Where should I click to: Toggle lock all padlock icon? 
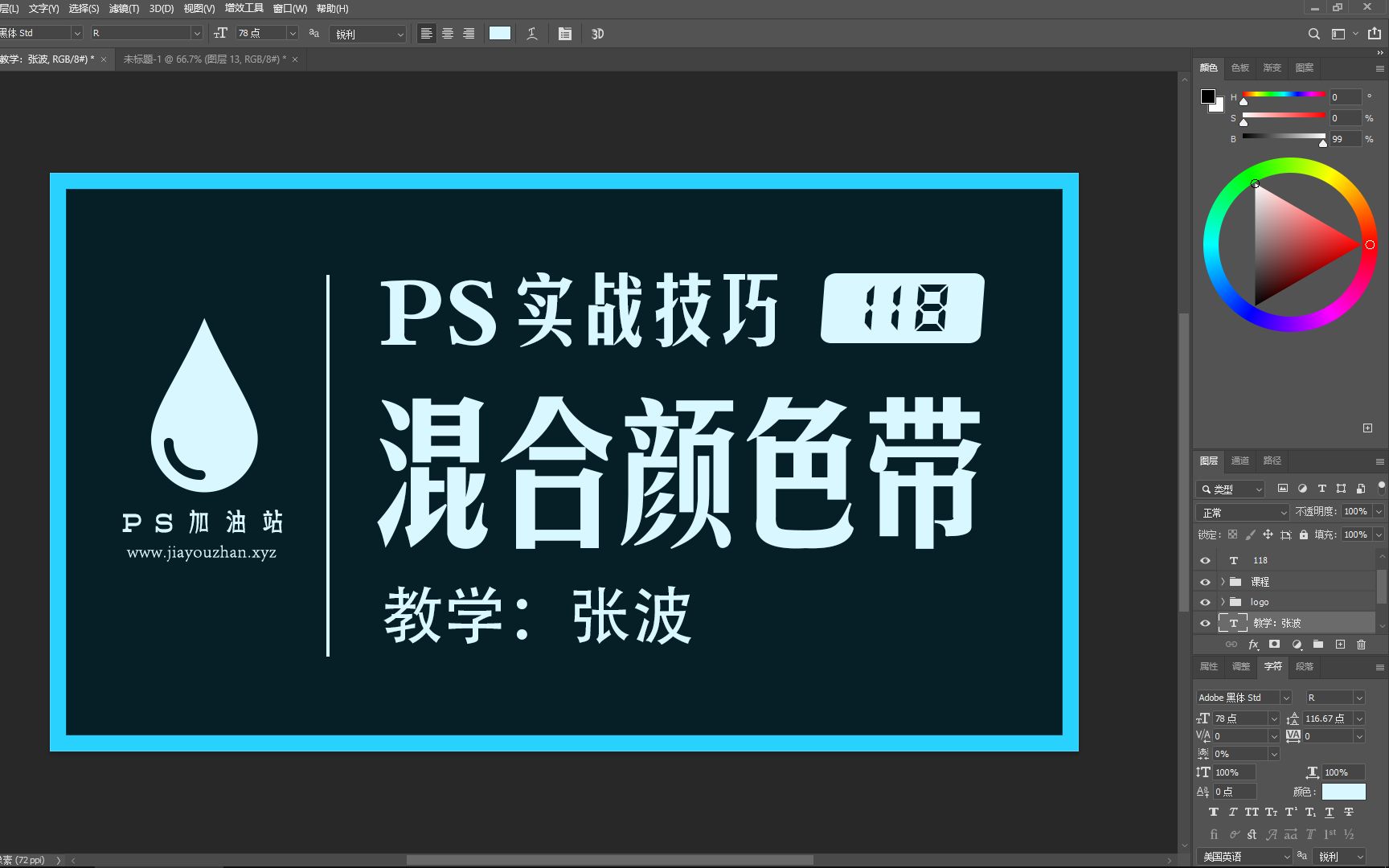(x=1304, y=534)
